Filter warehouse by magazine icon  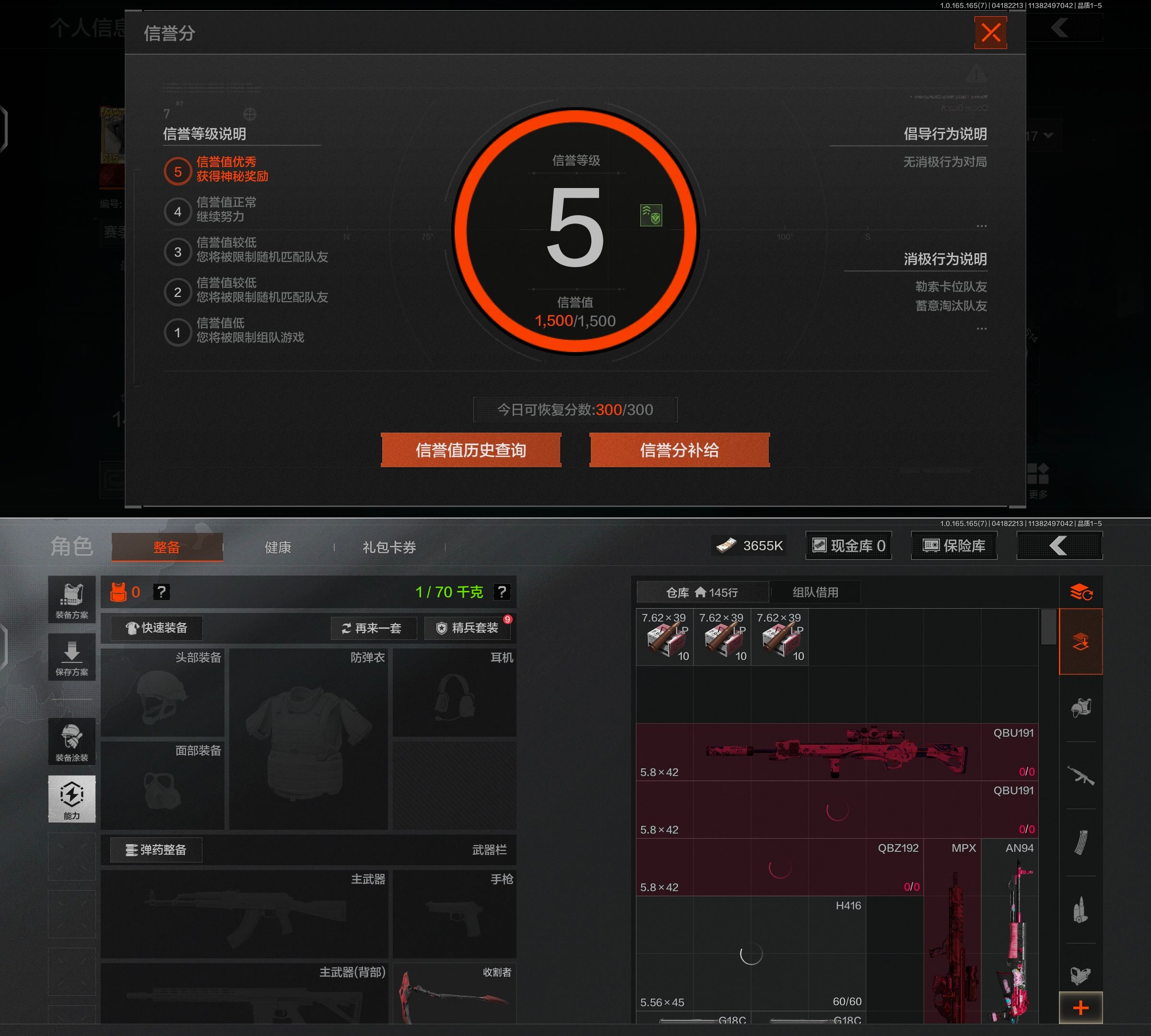[1081, 843]
